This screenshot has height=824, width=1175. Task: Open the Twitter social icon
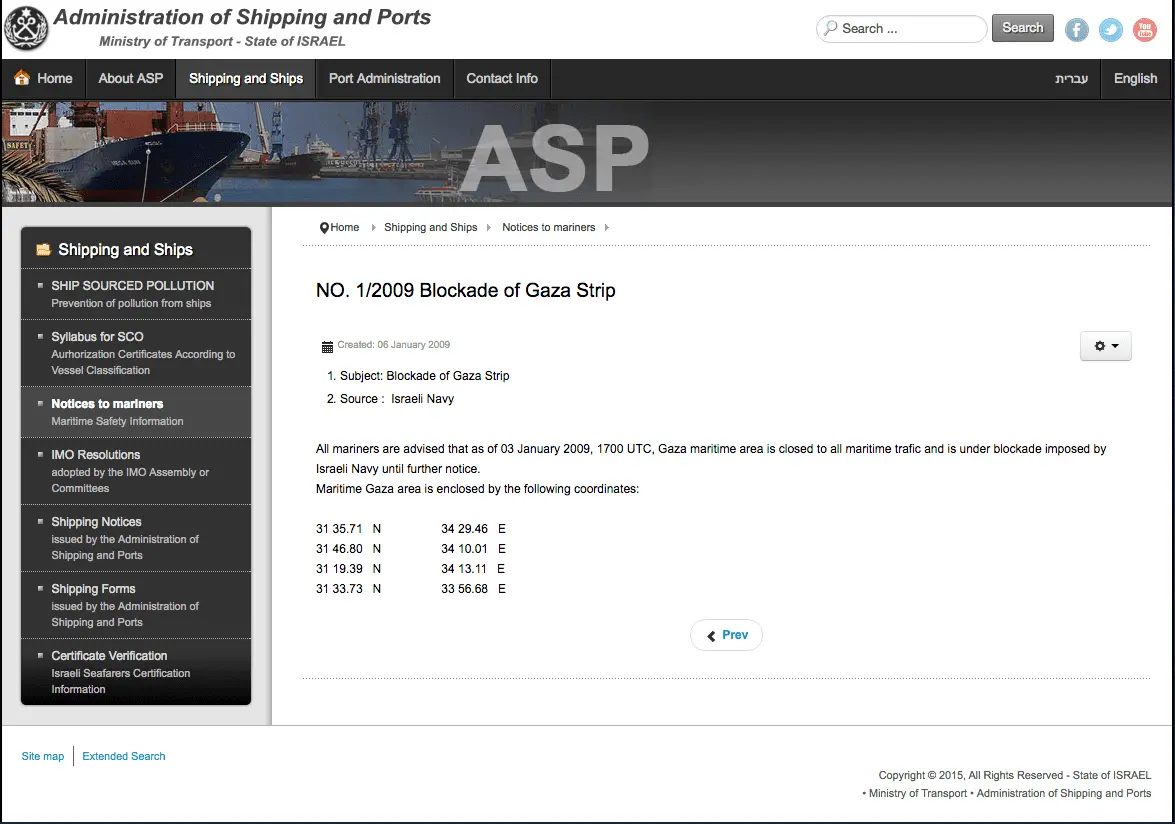pos(1110,30)
